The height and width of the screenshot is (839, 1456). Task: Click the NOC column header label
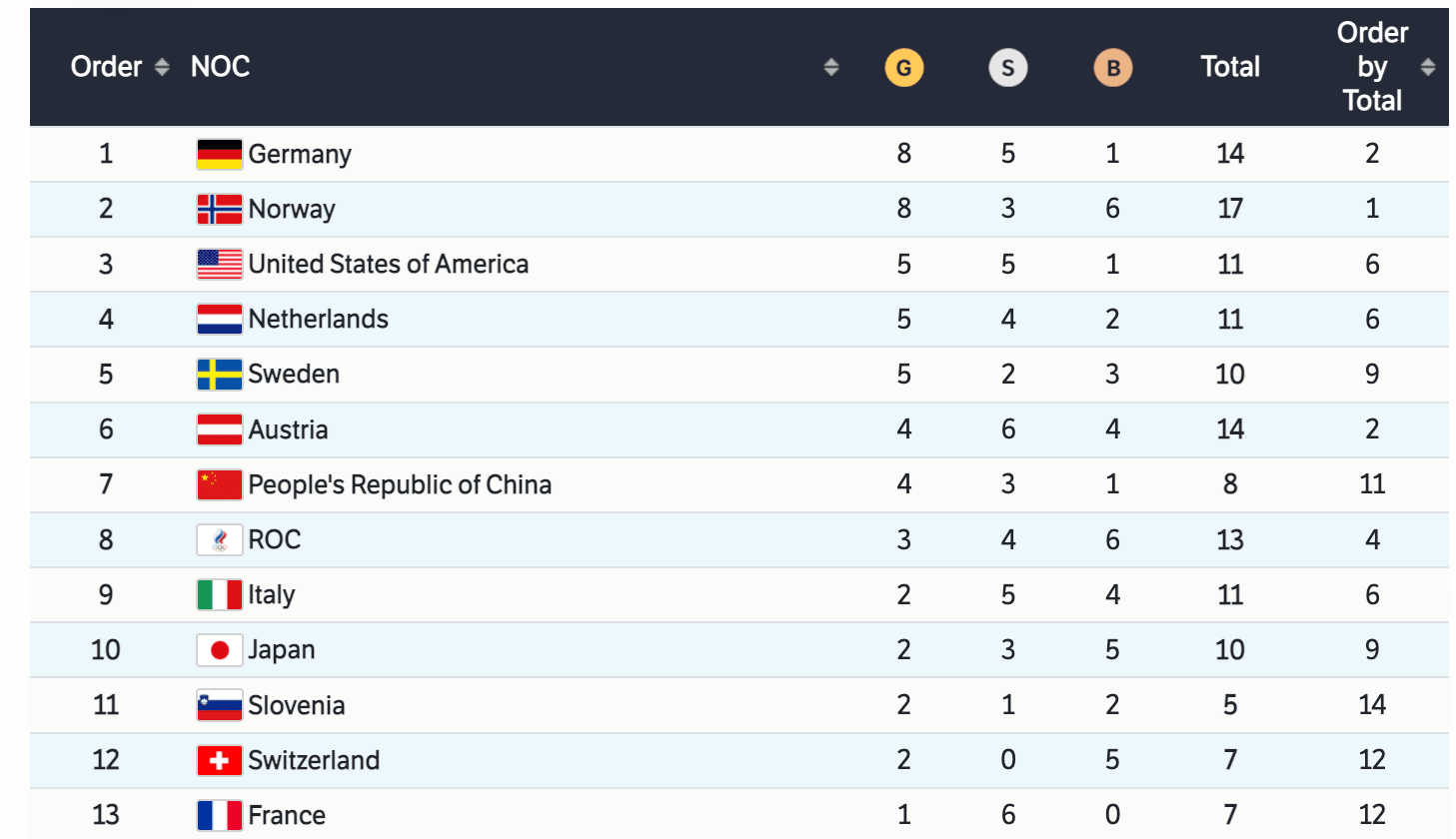220,67
